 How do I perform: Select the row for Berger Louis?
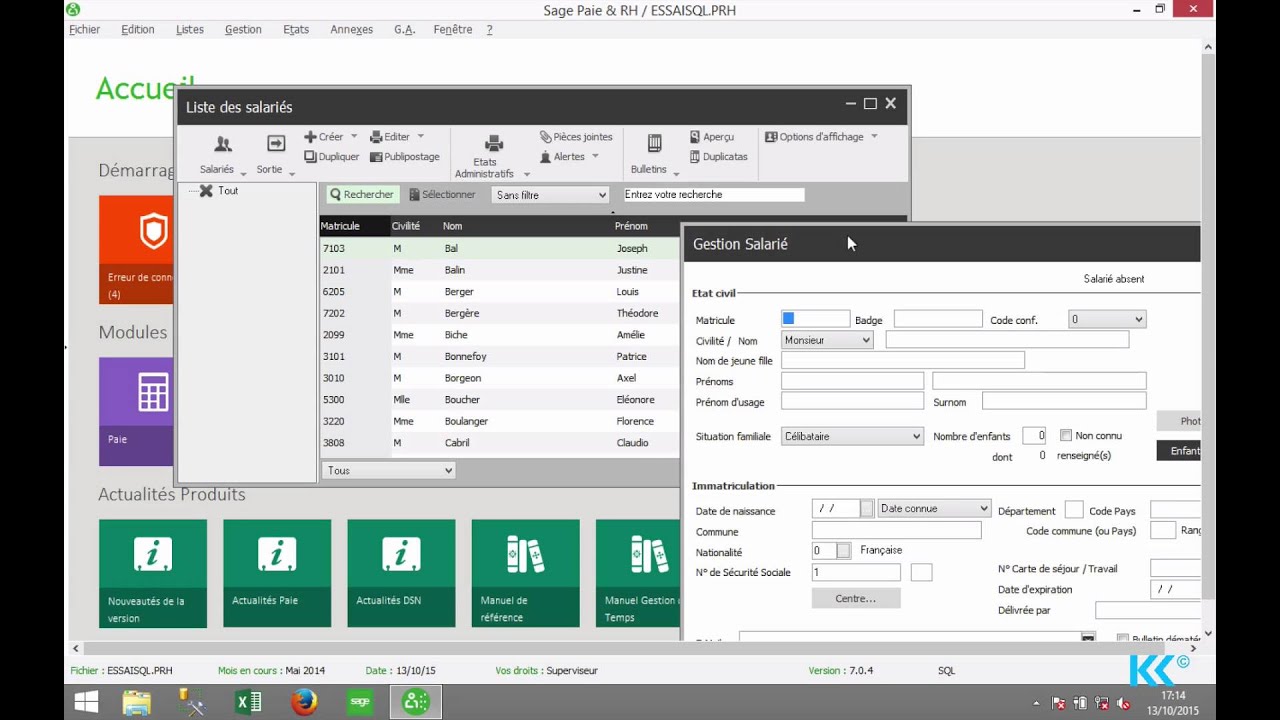[x=499, y=292]
